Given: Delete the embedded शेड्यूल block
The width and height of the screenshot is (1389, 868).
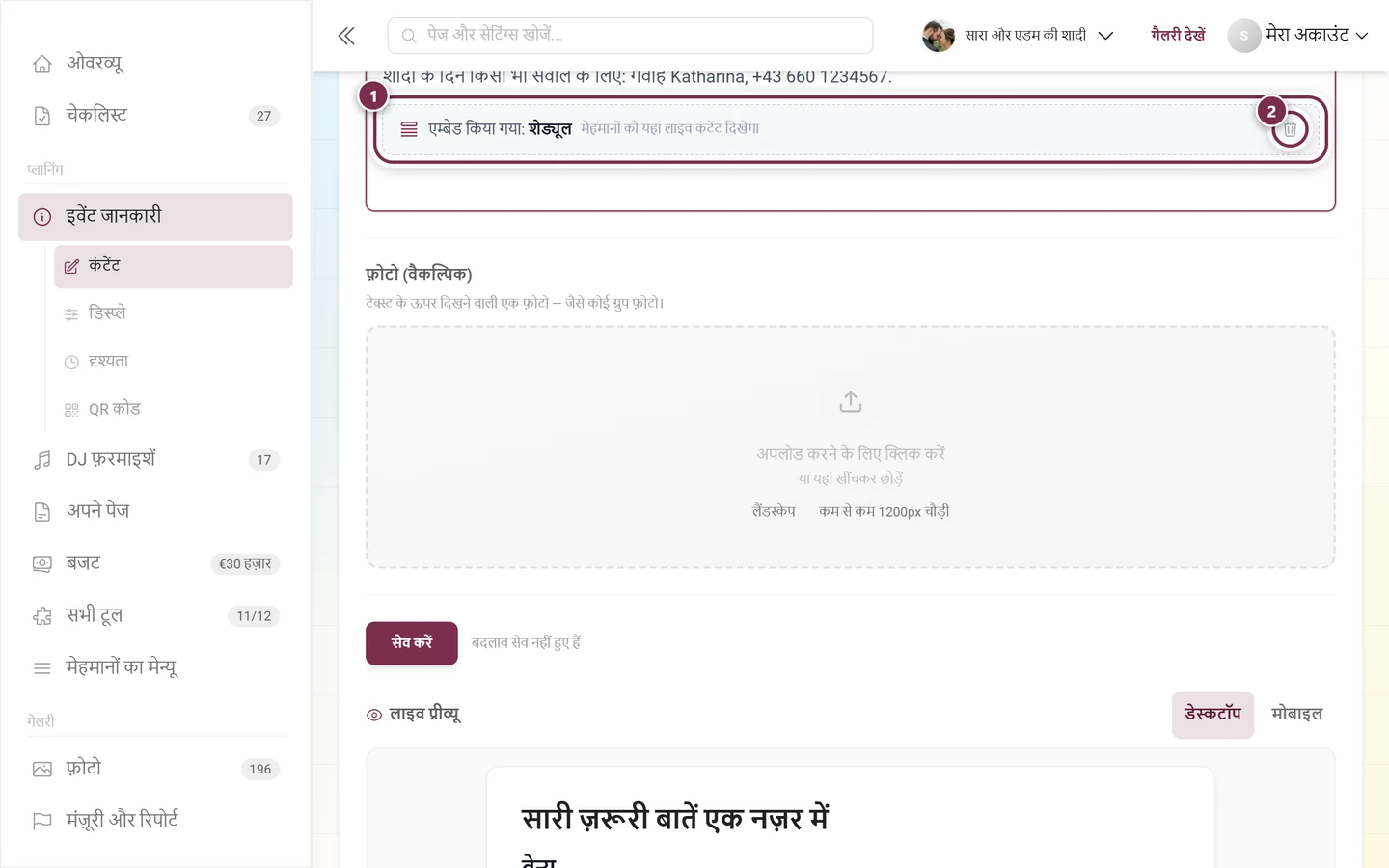Looking at the screenshot, I should [1290, 129].
